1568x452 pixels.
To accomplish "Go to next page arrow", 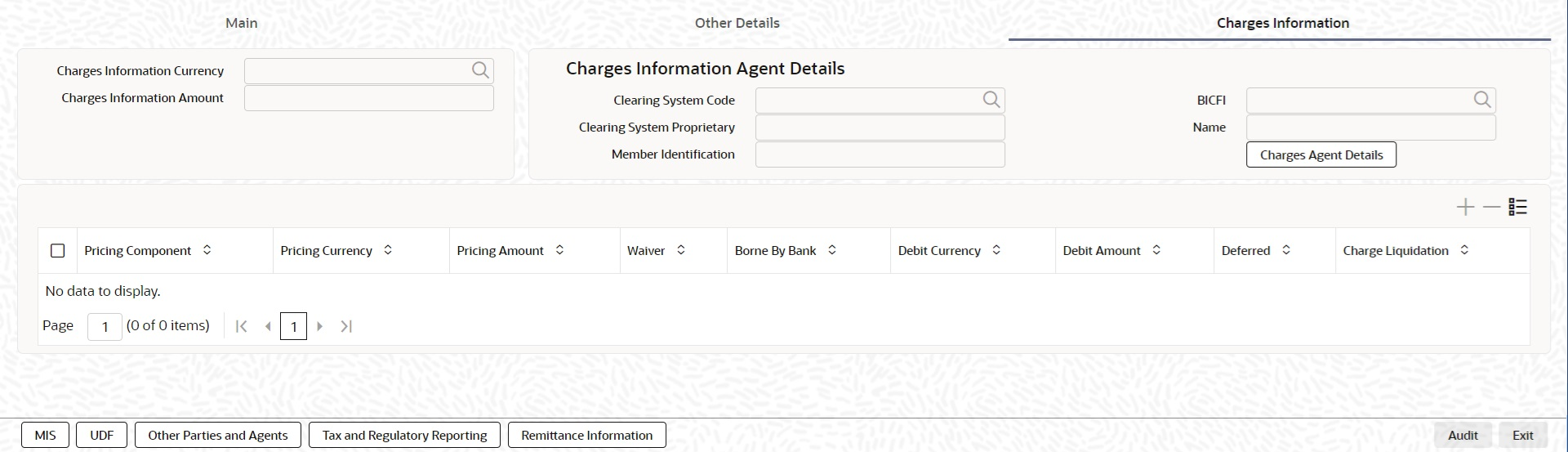I will tap(320, 326).
